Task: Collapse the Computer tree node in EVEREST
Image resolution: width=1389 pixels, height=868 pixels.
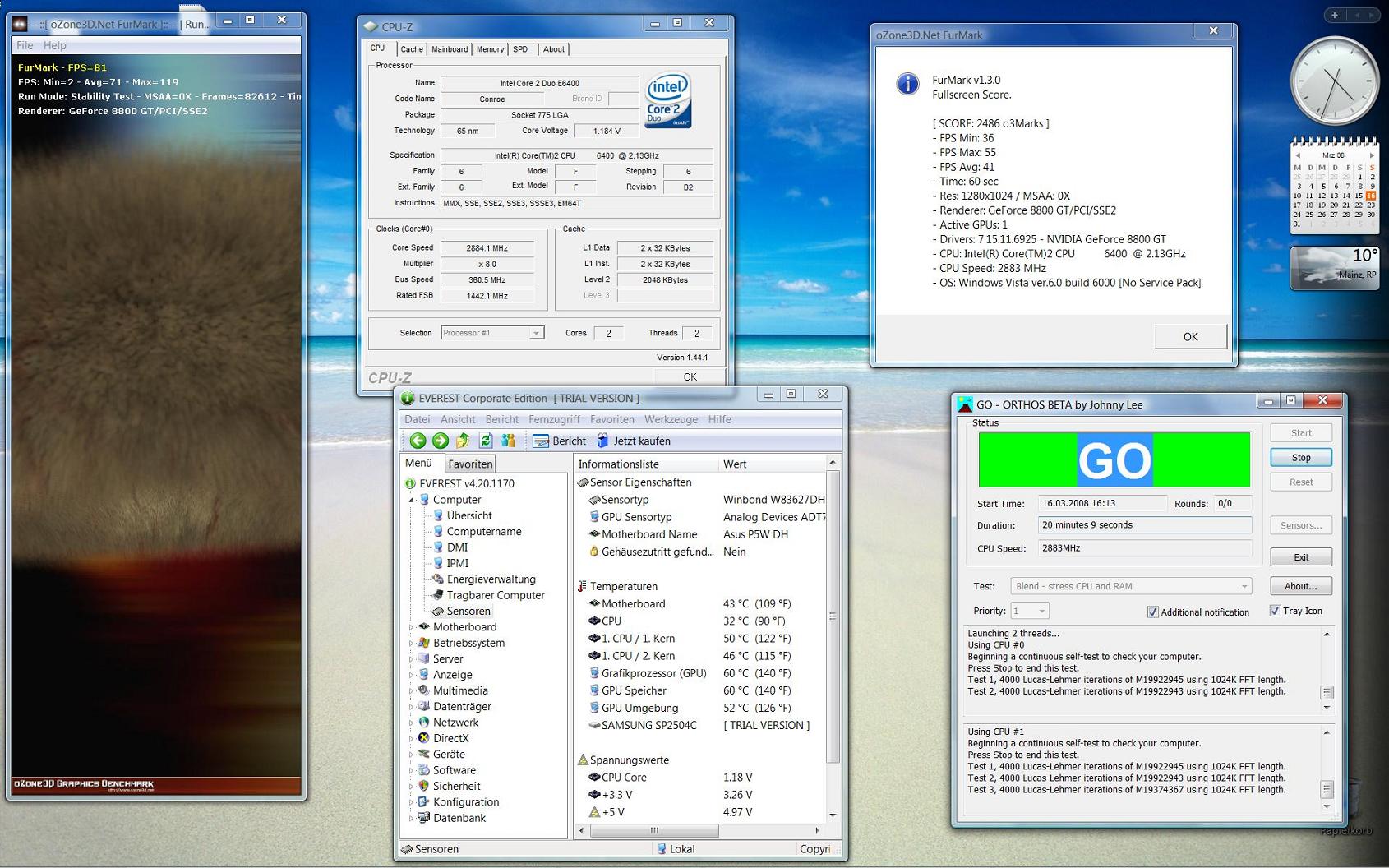Action: coord(411,500)
